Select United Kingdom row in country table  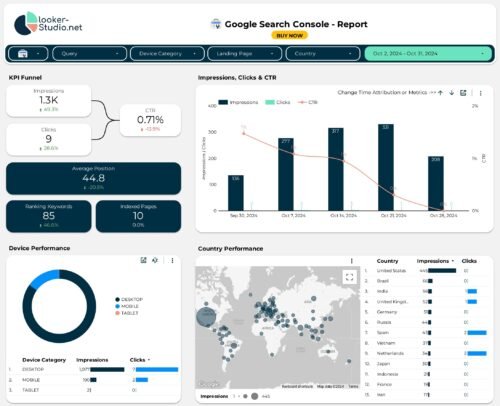click(426, 302)
